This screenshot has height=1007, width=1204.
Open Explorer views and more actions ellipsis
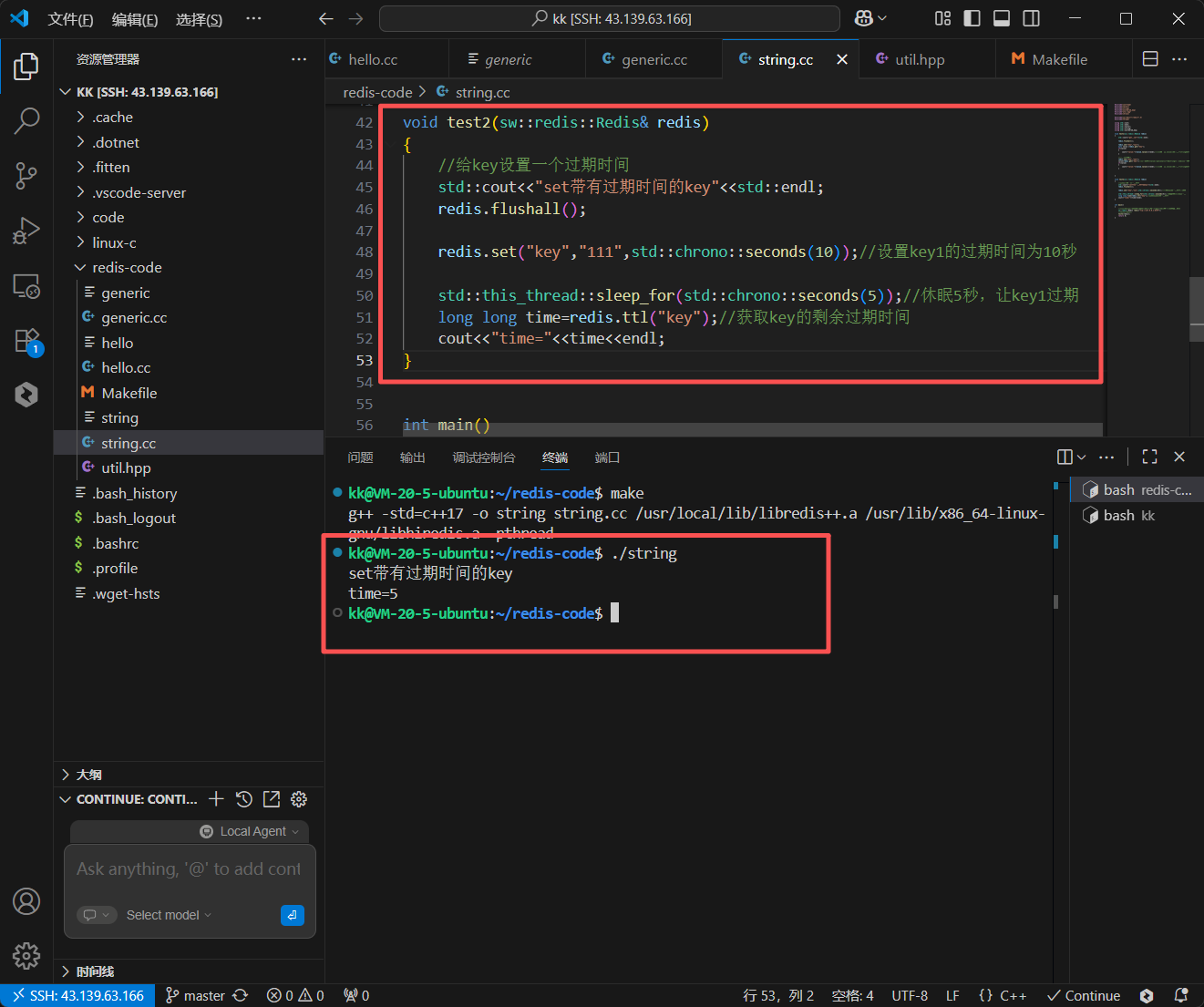[299, 59]
